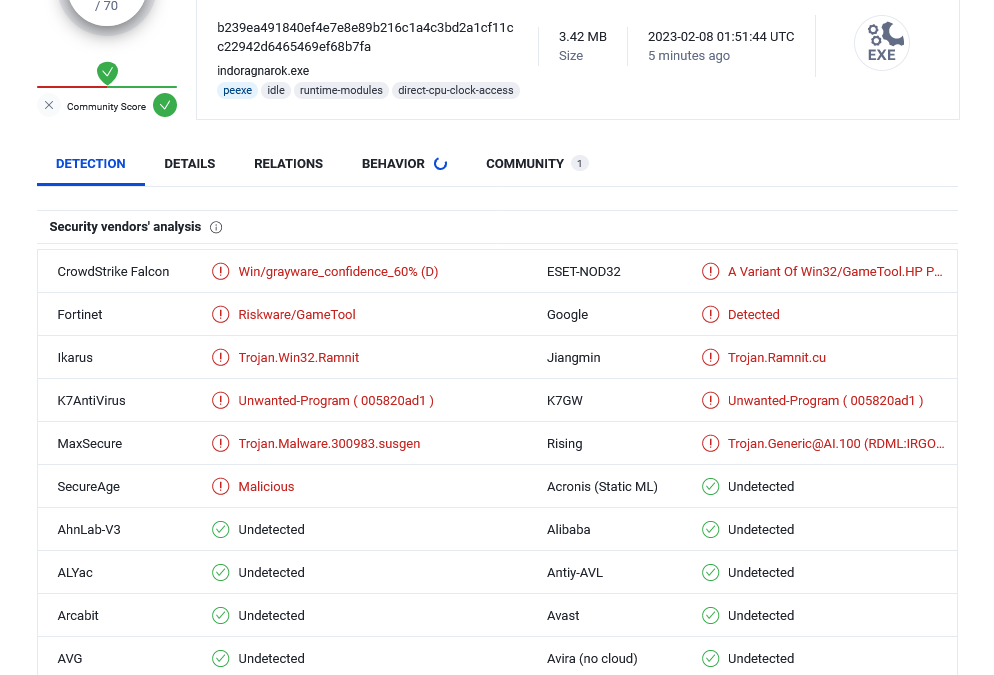Click the Trojan.Win32.Ramnit result
The height and width of the screenshot is (675, 994).
tap(299, 358)
